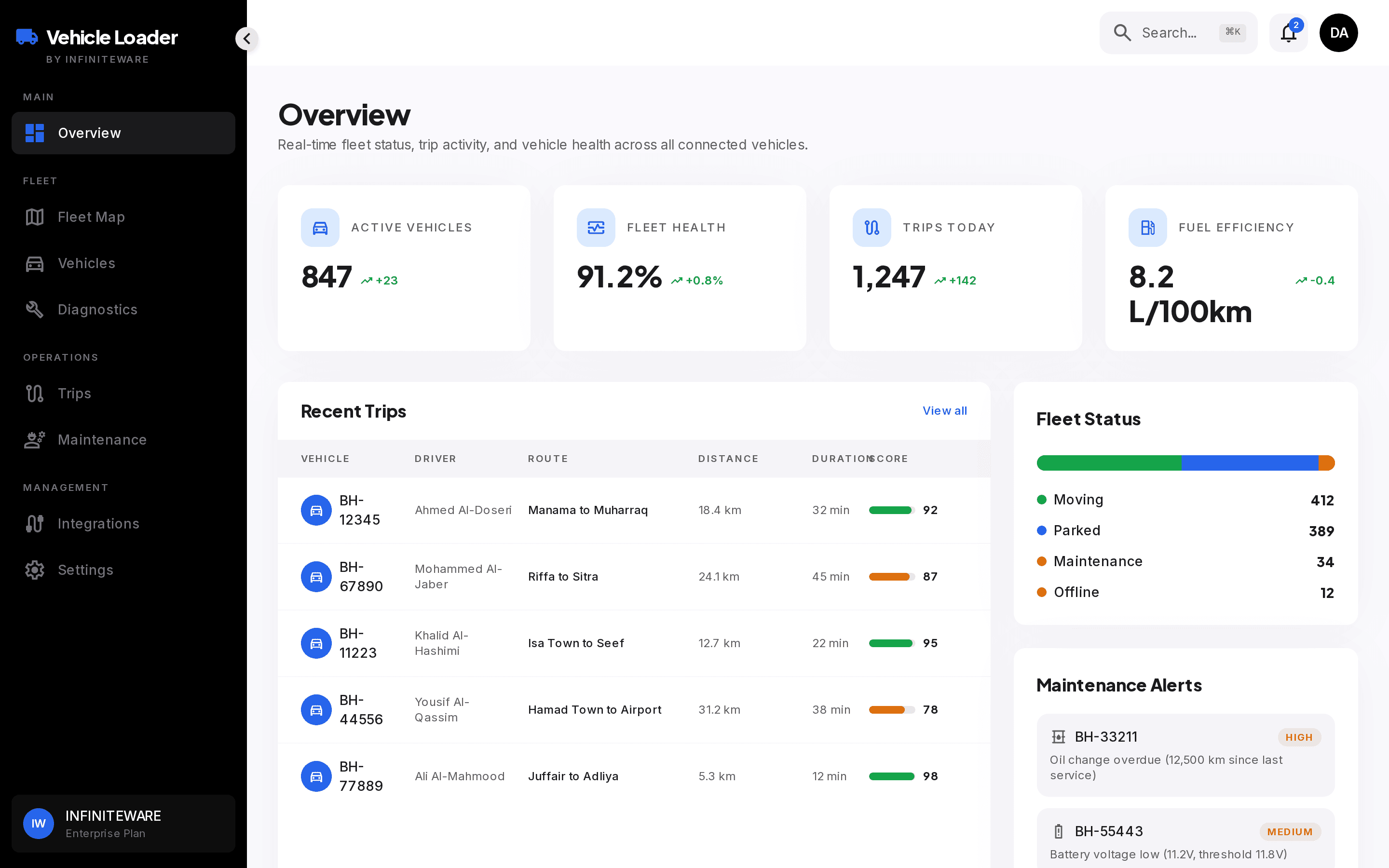Click the 91.2% fleet health value
This screenshot has height=868, width=1389.
click(619, 277)
